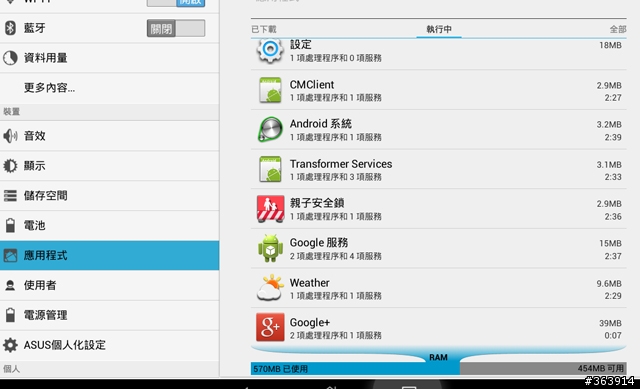This screenshot has width=640, height=389.
Task: Click the Google 服務 android icon
Action: [270, 248]
